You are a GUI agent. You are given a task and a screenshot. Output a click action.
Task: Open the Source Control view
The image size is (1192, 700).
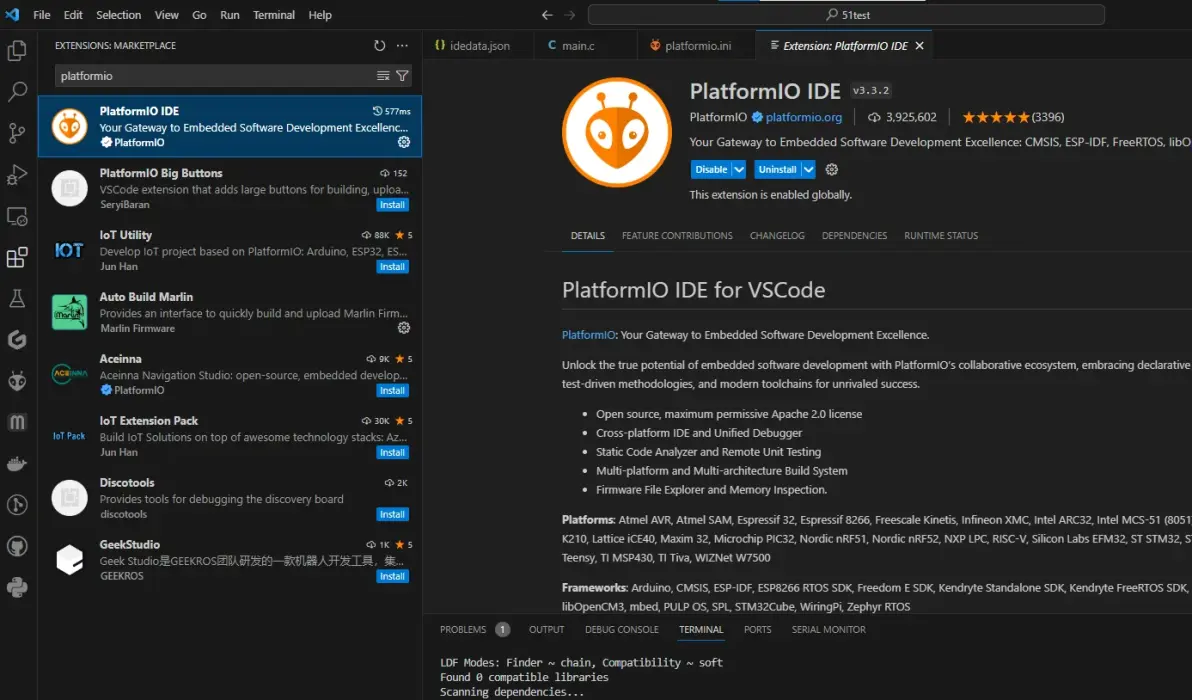[17, 133]
